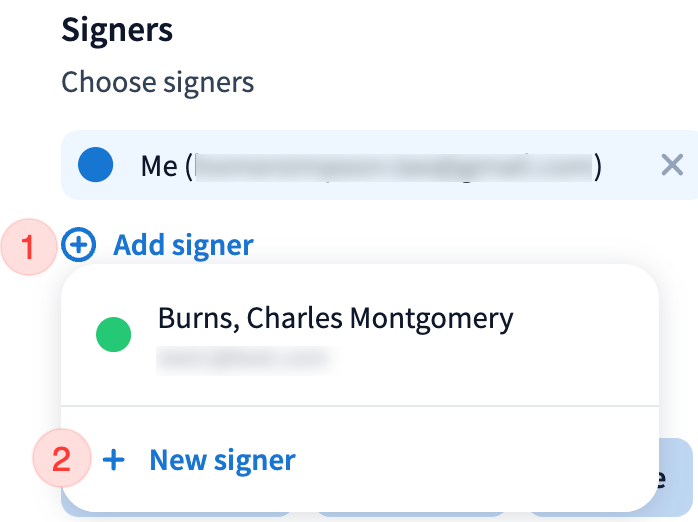Image resolution: width=698 pixels, height=522 pixels.
Task: Click the green dot beside Burns
Action: tap(113, 335)
